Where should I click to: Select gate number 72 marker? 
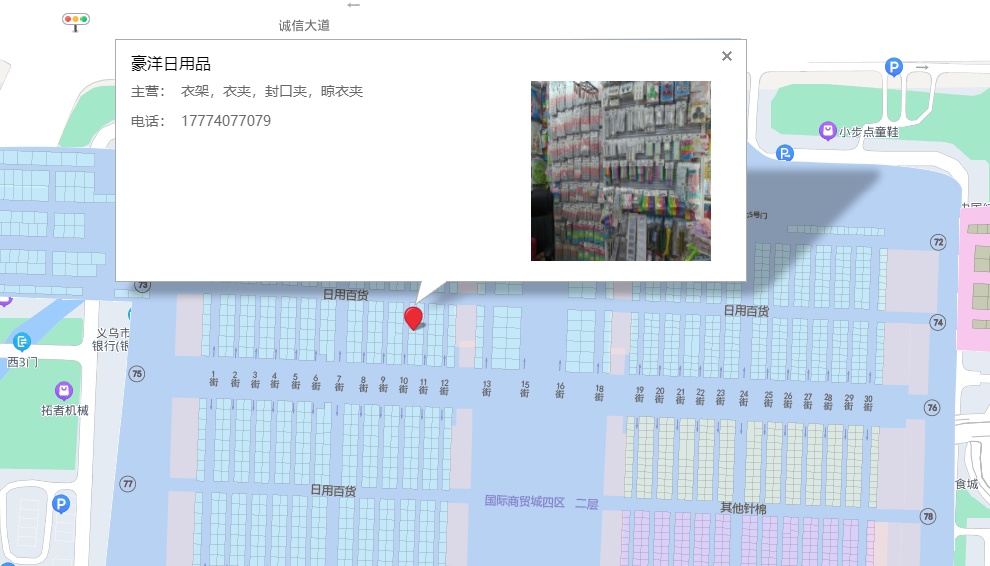point(937,242)
